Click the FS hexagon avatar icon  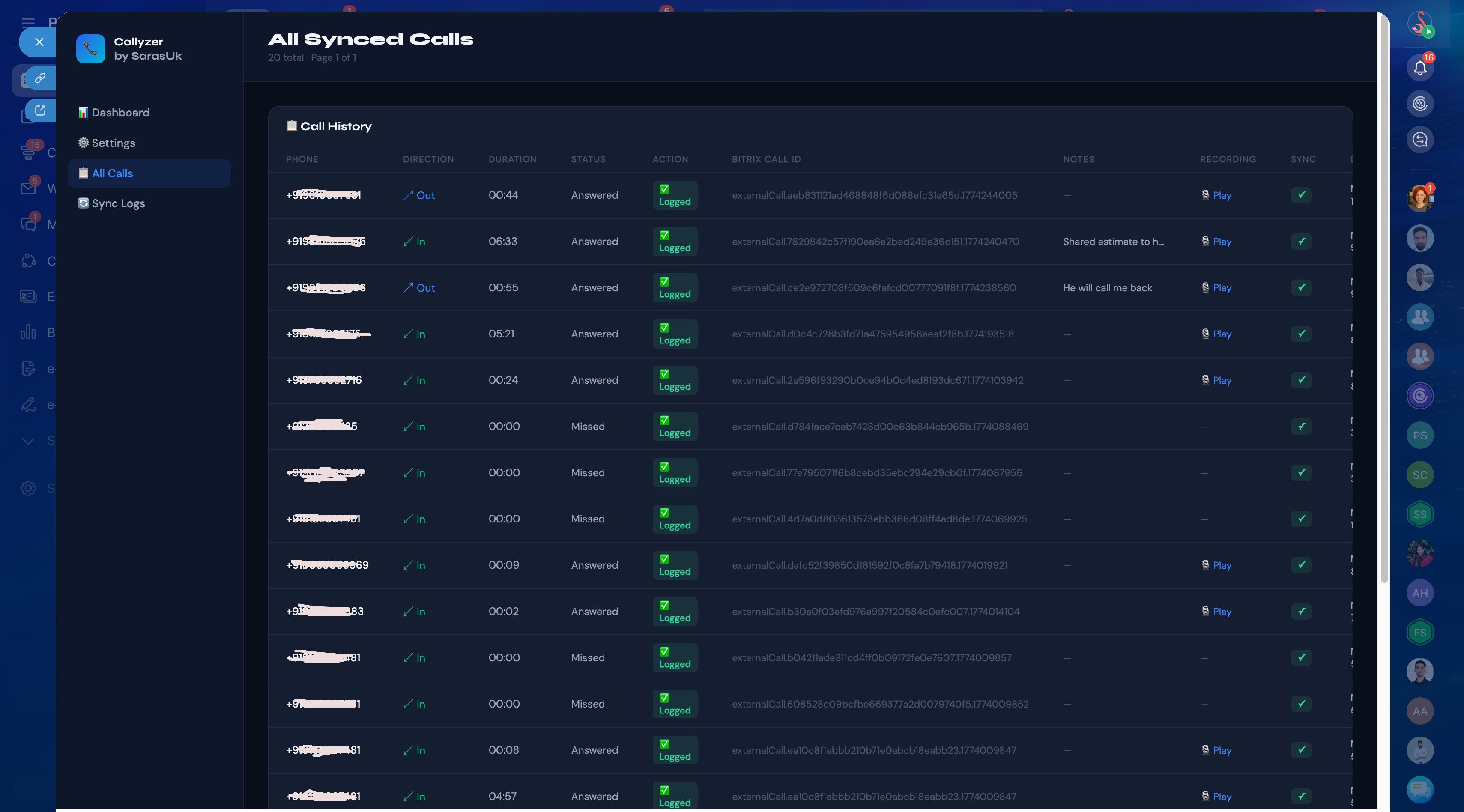[x=1420, y=633]
